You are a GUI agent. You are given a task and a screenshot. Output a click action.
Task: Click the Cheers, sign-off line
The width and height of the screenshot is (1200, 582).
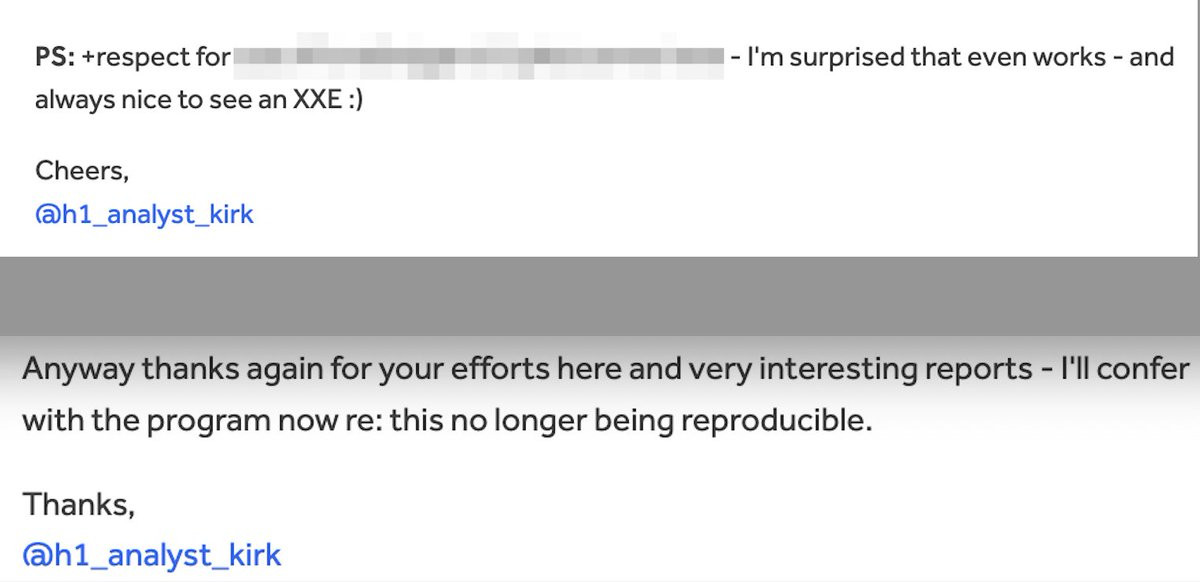click(x=82, y=171)
